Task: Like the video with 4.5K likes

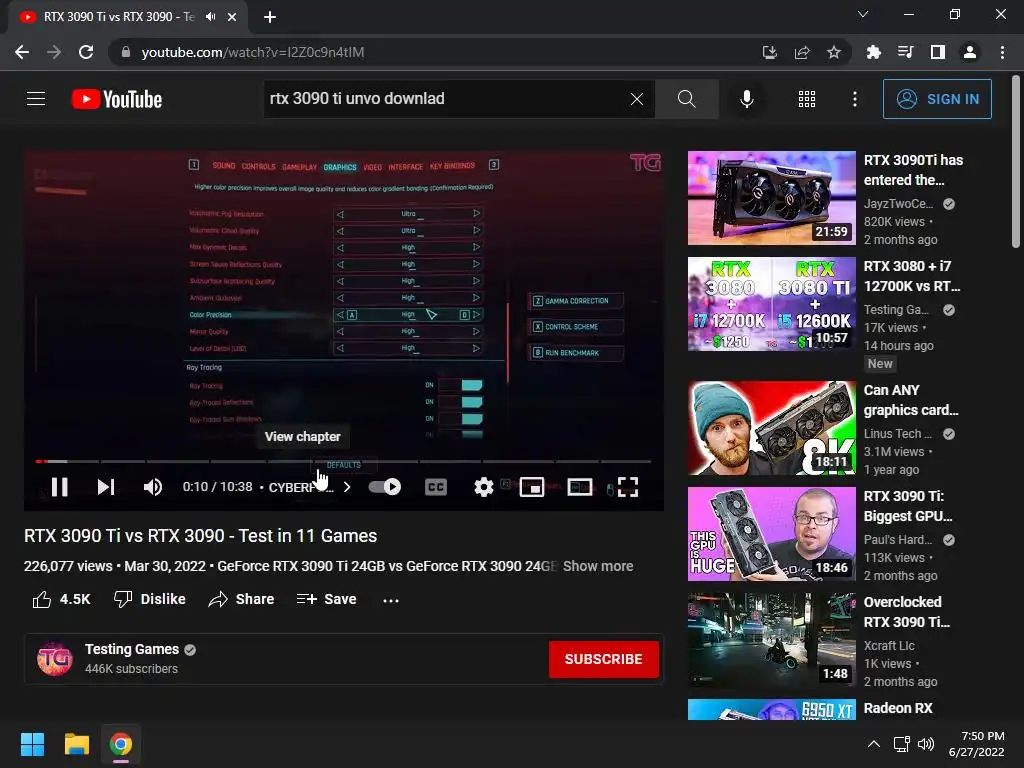Action: point(61,600)
